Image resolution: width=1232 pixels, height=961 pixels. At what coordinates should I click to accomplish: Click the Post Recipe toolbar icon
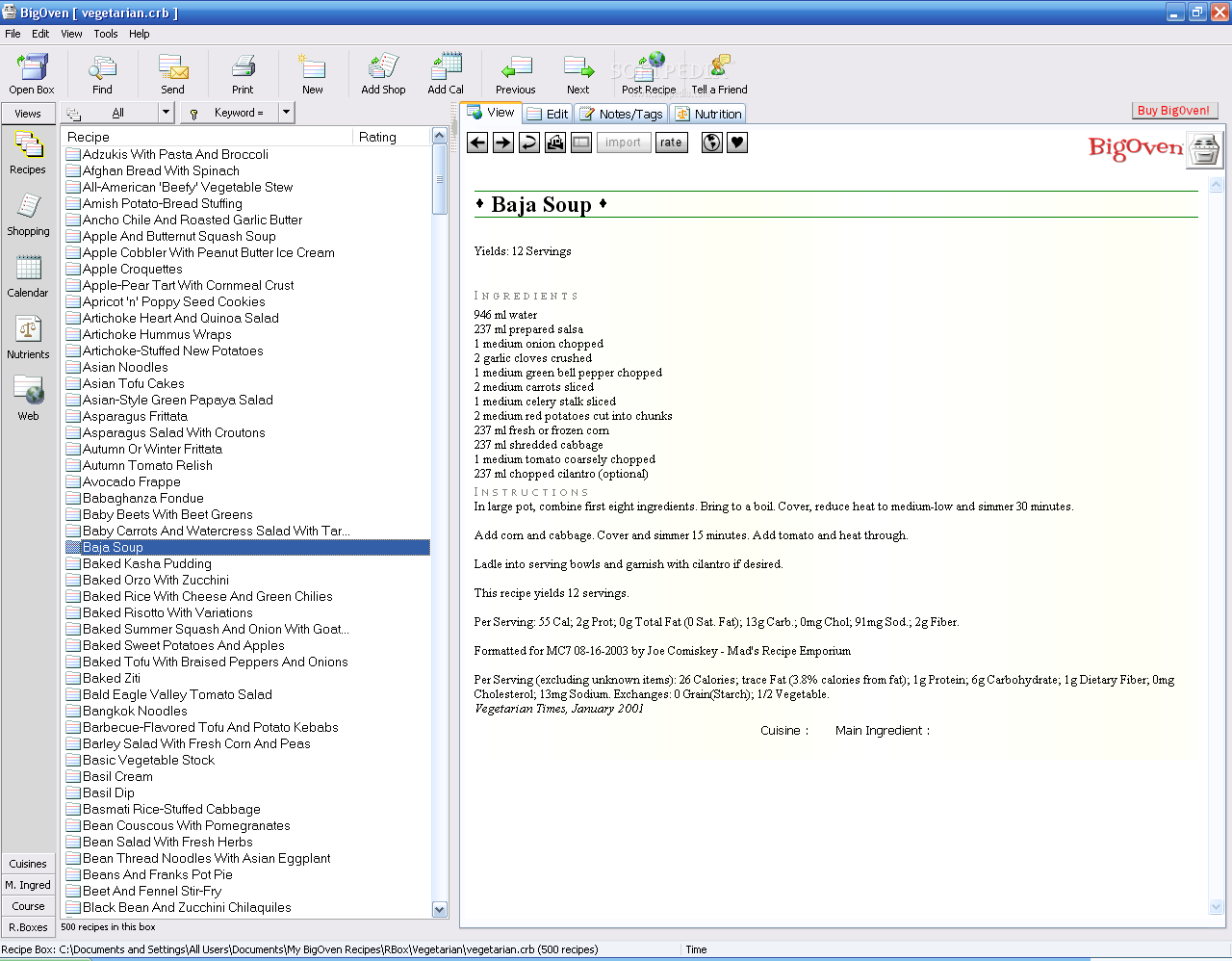(x=649, y=73)
